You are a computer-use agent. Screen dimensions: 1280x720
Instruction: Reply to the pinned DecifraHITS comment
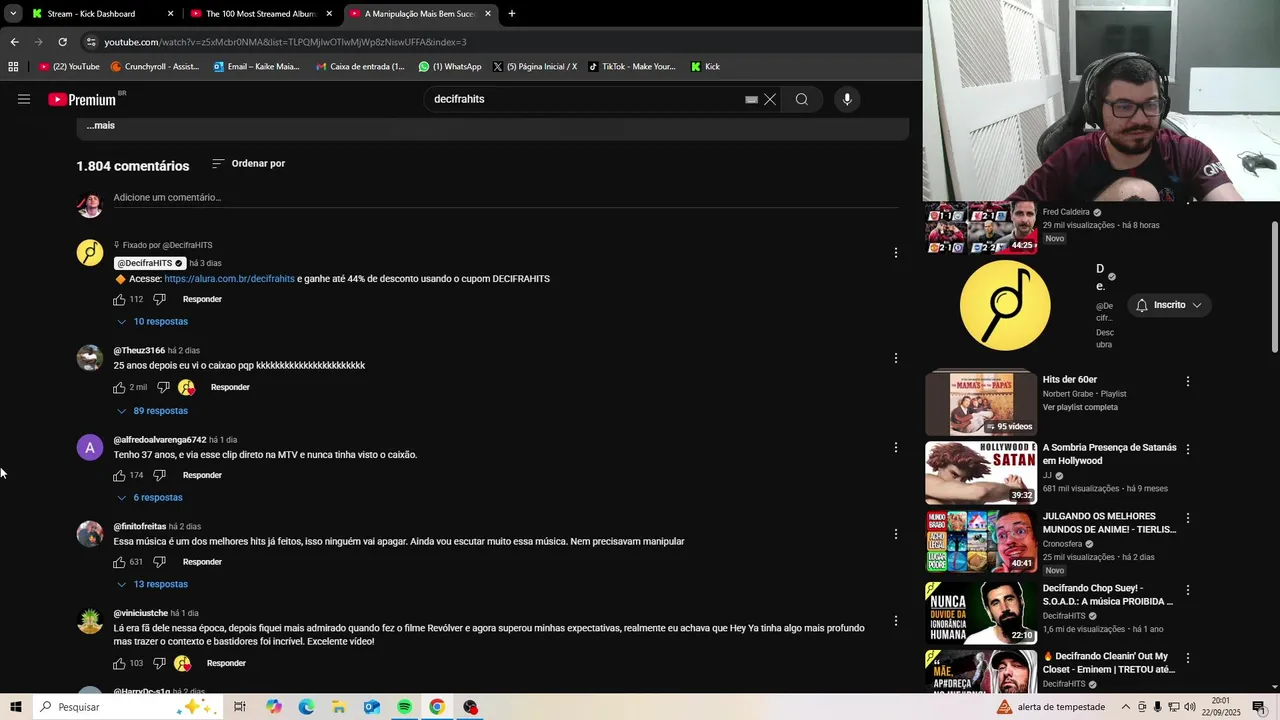click(x=202, y=299)
